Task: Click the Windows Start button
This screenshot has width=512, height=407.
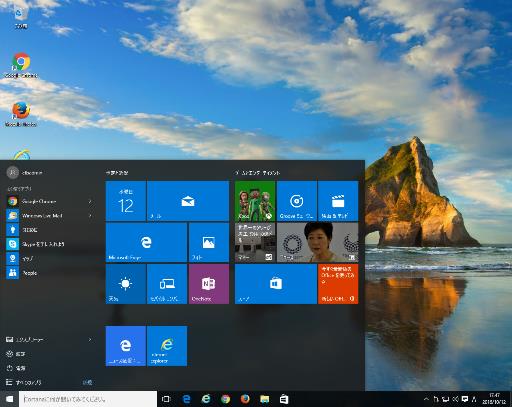Action: click(x=9, y=399)
